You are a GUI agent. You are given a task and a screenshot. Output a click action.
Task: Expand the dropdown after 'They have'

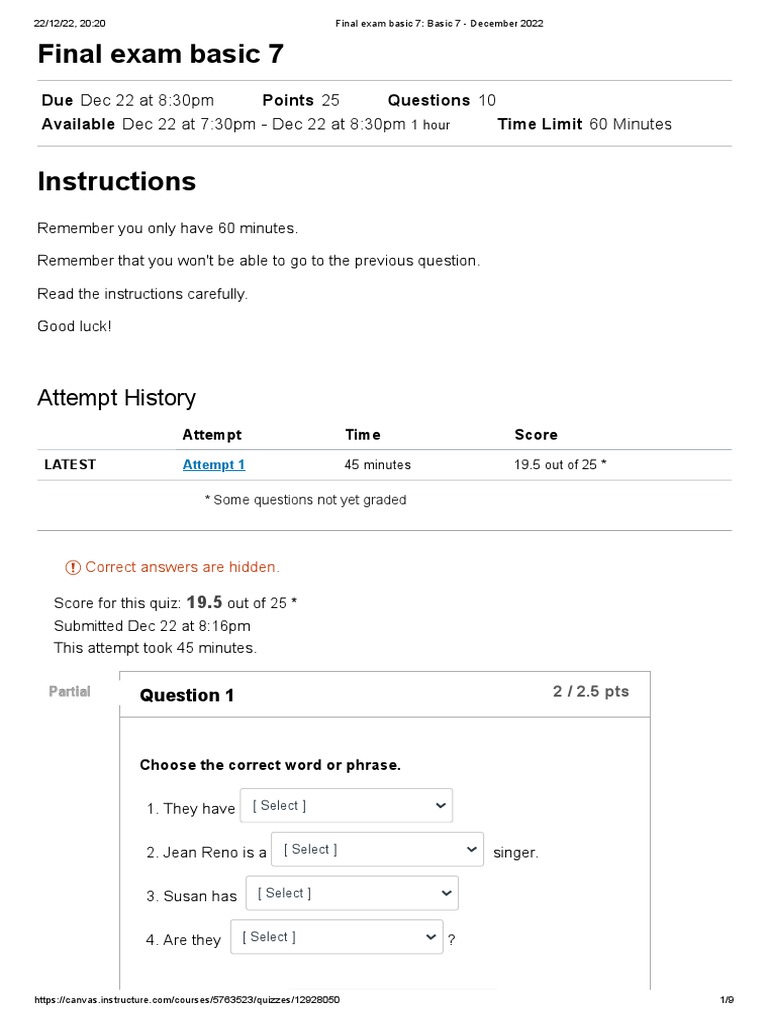(x=346, y=806)
